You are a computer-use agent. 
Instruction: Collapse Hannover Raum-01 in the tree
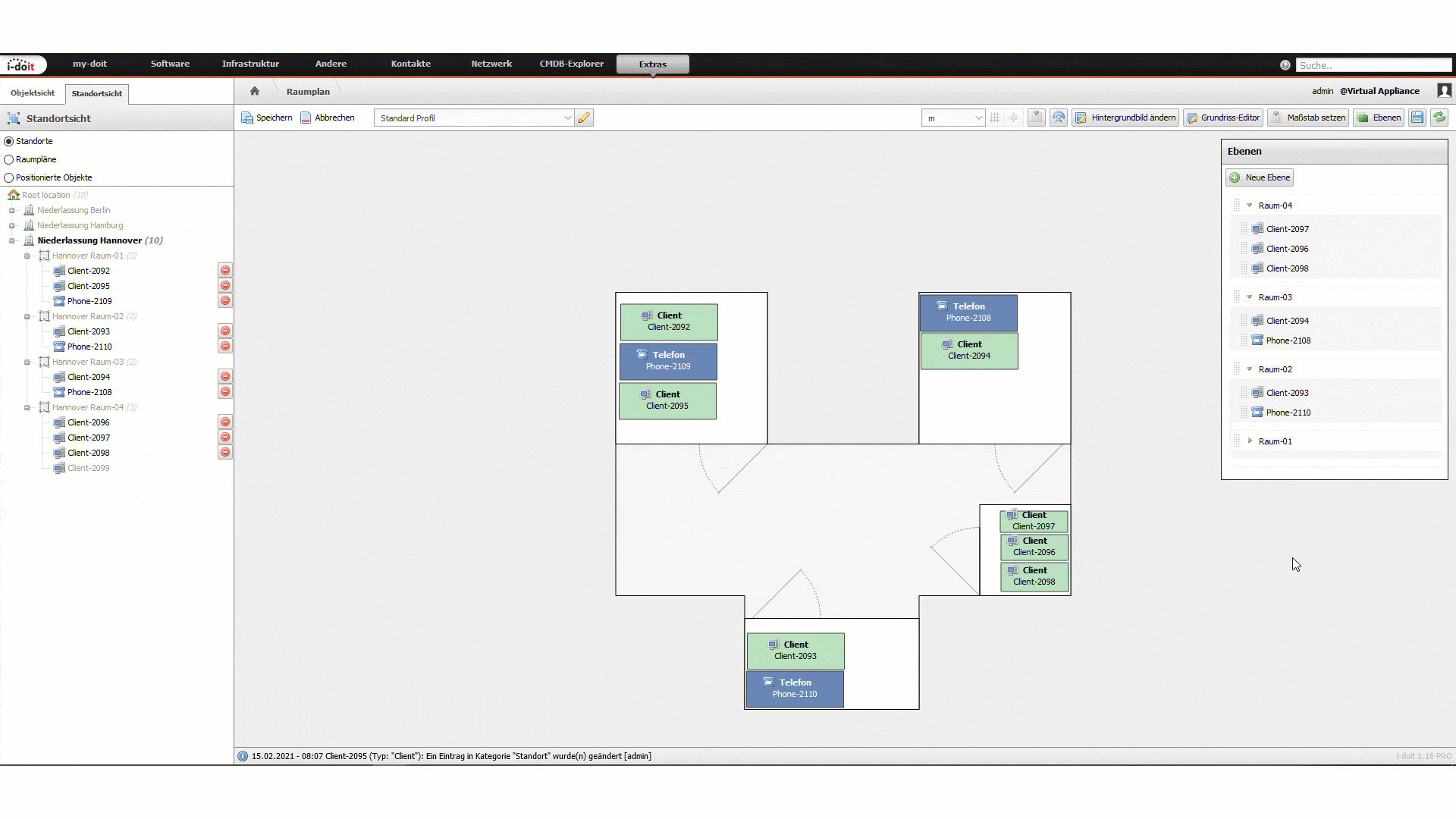pos(27,256)
